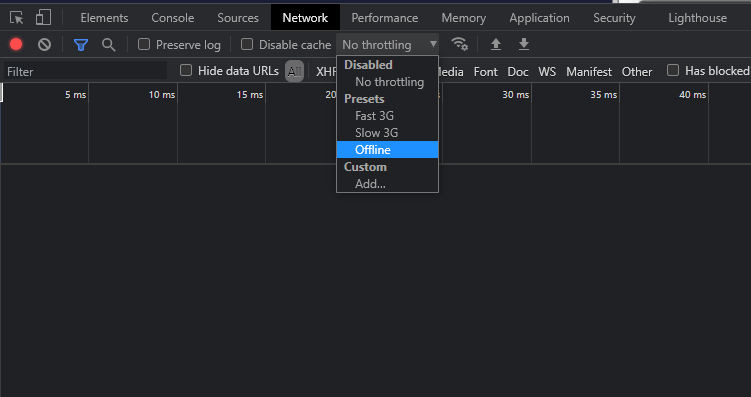Focus the Filter text field

pyautogui.click(x=85, y=71)
